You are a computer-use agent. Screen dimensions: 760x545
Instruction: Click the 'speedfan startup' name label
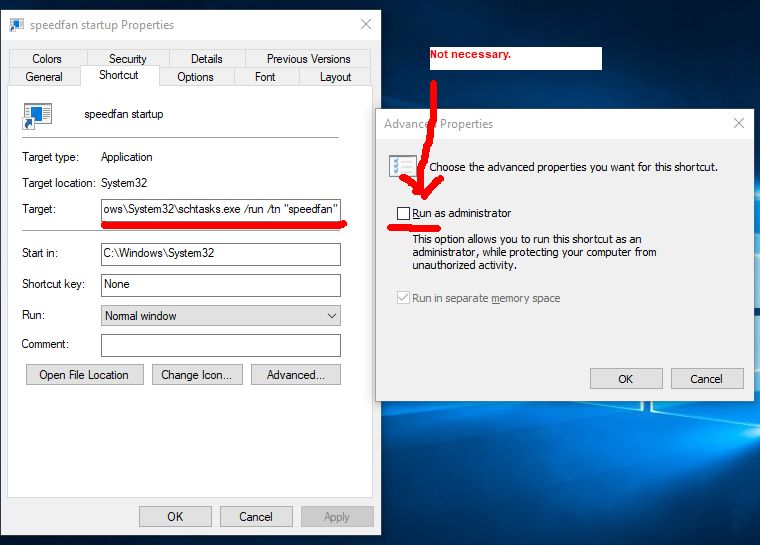coord(124,114)
